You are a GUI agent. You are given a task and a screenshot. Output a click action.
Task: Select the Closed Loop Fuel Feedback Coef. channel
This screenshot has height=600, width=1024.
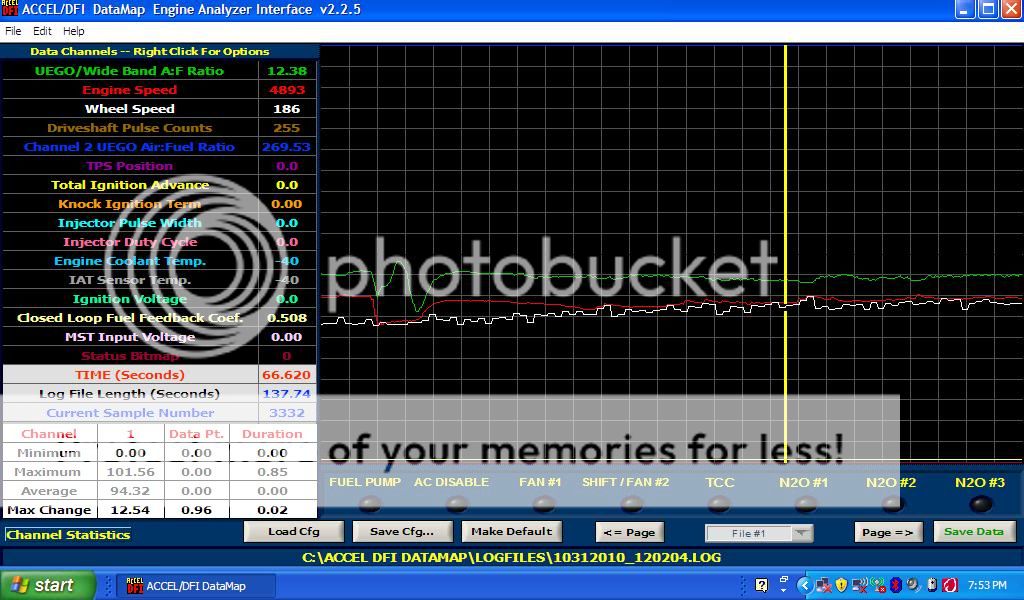[x=129, y=317]
